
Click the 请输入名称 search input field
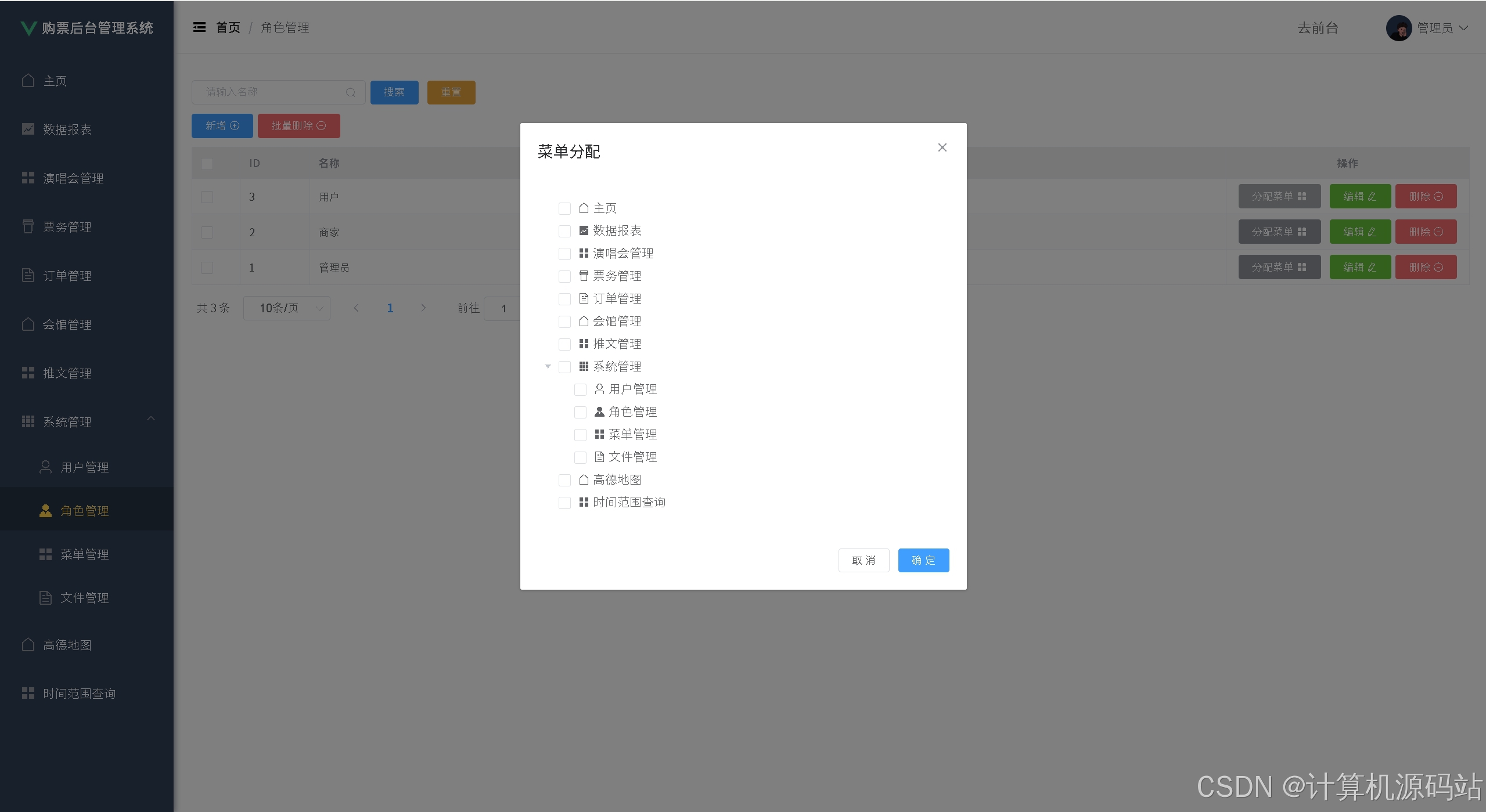(x=279, y=92)
